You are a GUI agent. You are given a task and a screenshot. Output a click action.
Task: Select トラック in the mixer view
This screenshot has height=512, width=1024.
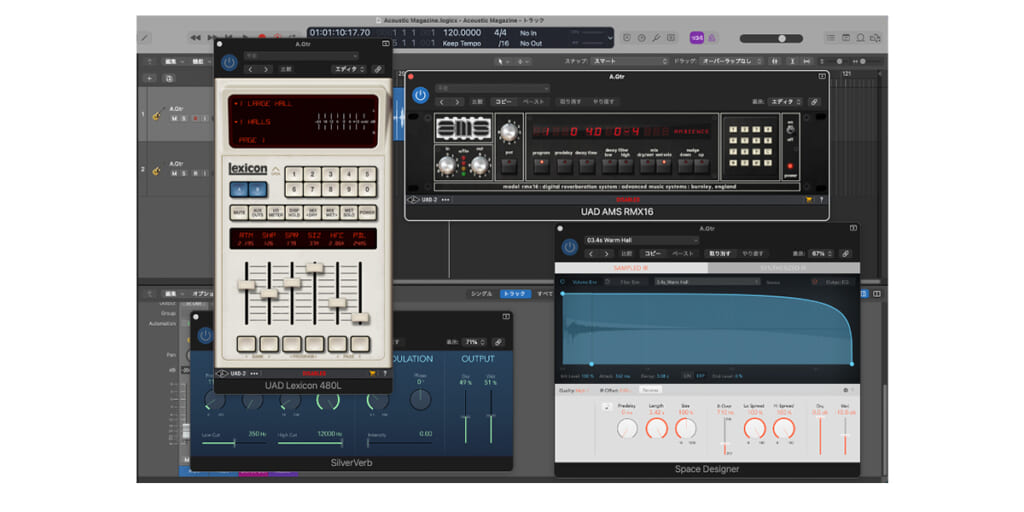pyautogui.click(x=515, y=294)
